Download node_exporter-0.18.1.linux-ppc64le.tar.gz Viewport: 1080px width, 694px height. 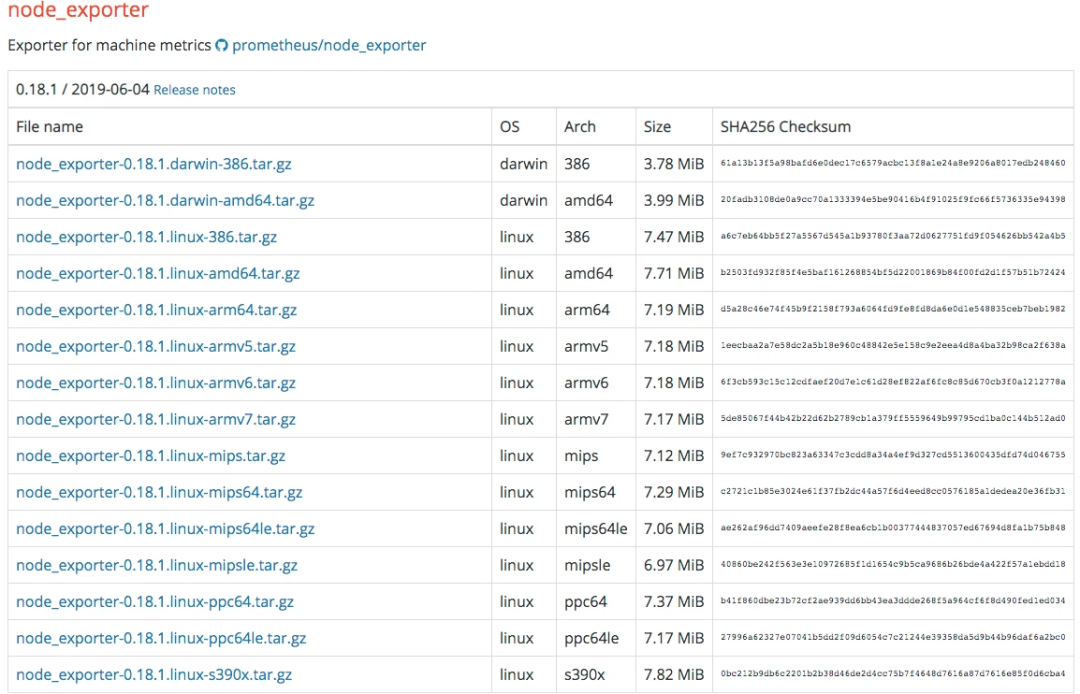coord(161,638)
